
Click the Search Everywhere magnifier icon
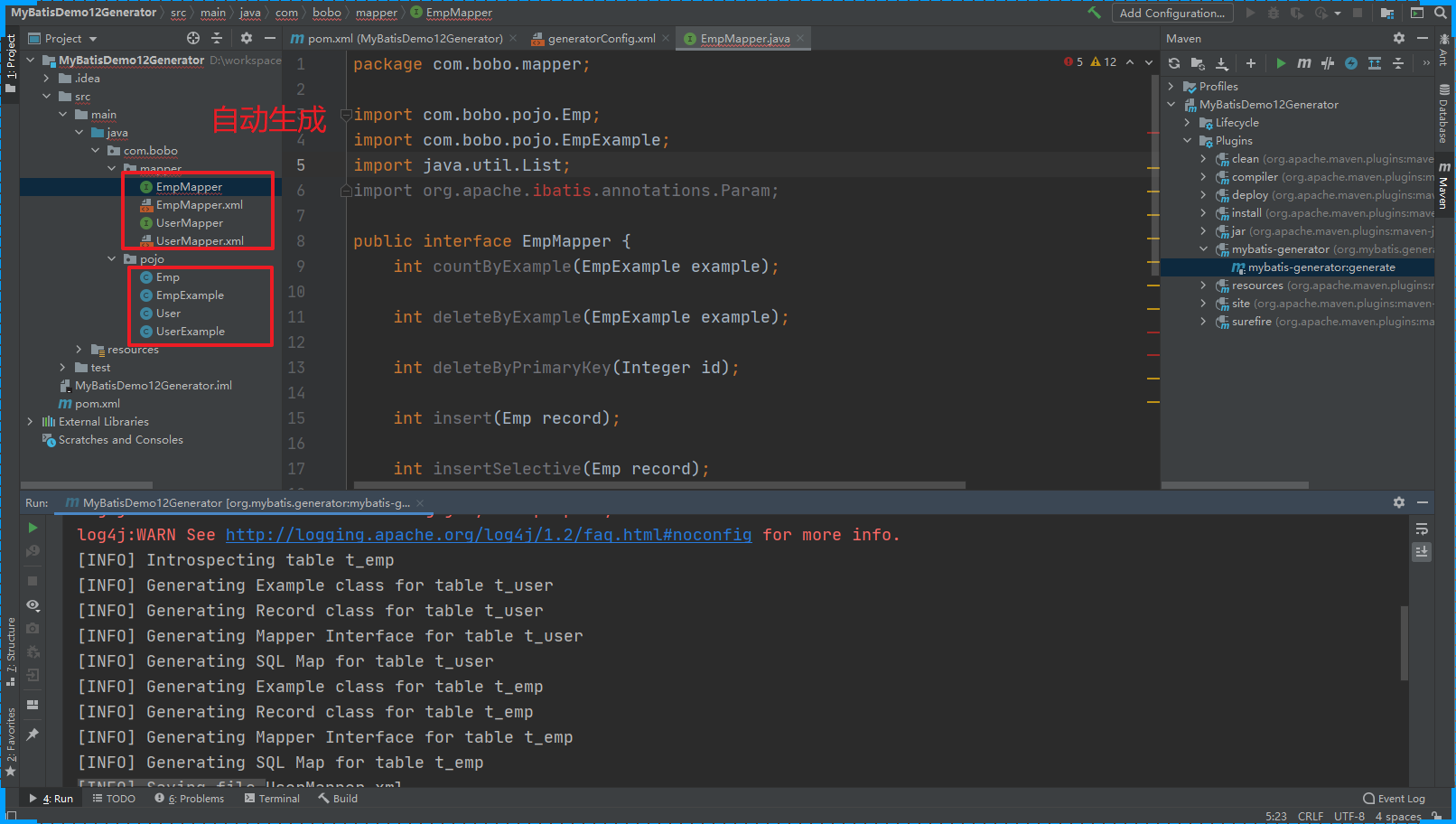1441,13
